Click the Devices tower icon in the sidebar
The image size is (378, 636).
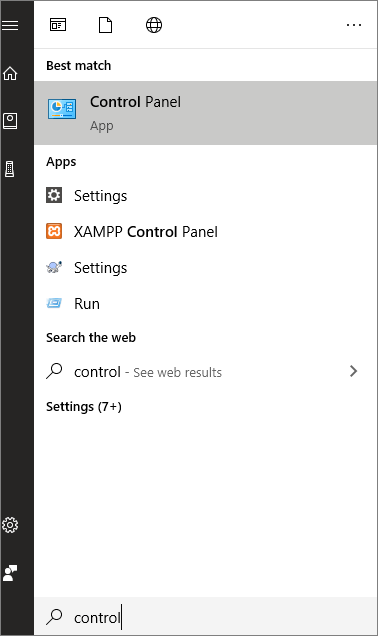[x=10, y=169]
